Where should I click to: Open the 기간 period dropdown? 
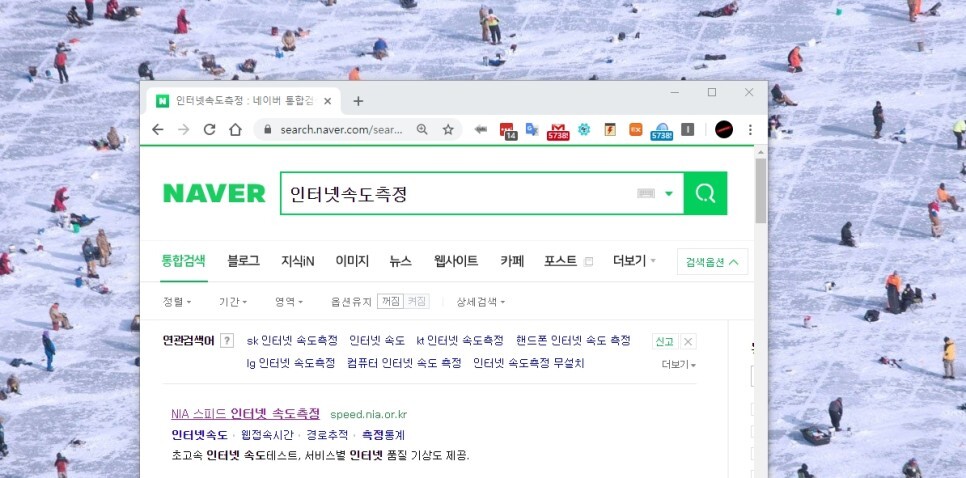click(x=233, y=302)
